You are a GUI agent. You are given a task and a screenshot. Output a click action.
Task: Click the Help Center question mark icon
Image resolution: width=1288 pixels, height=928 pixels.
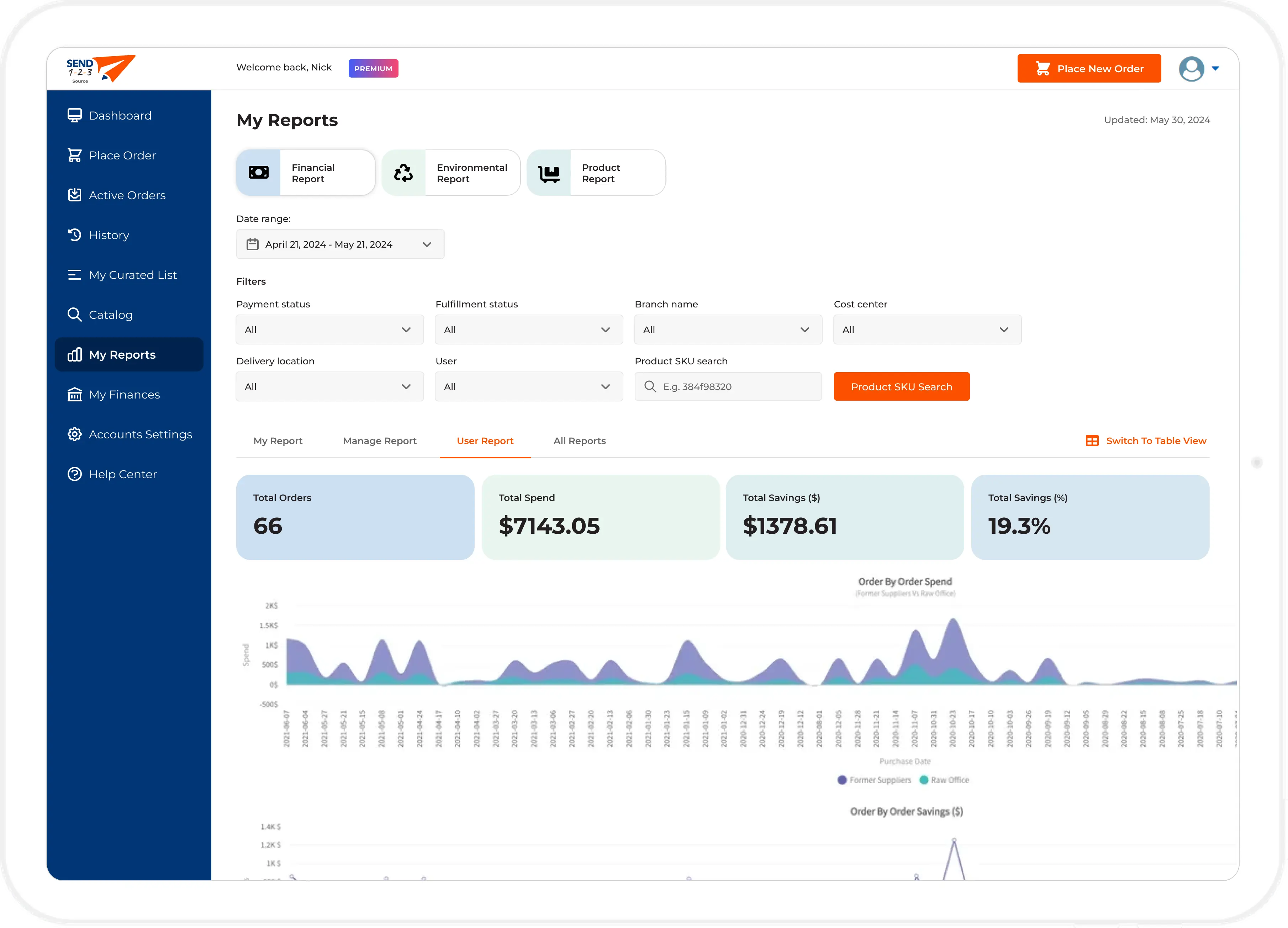74,474
